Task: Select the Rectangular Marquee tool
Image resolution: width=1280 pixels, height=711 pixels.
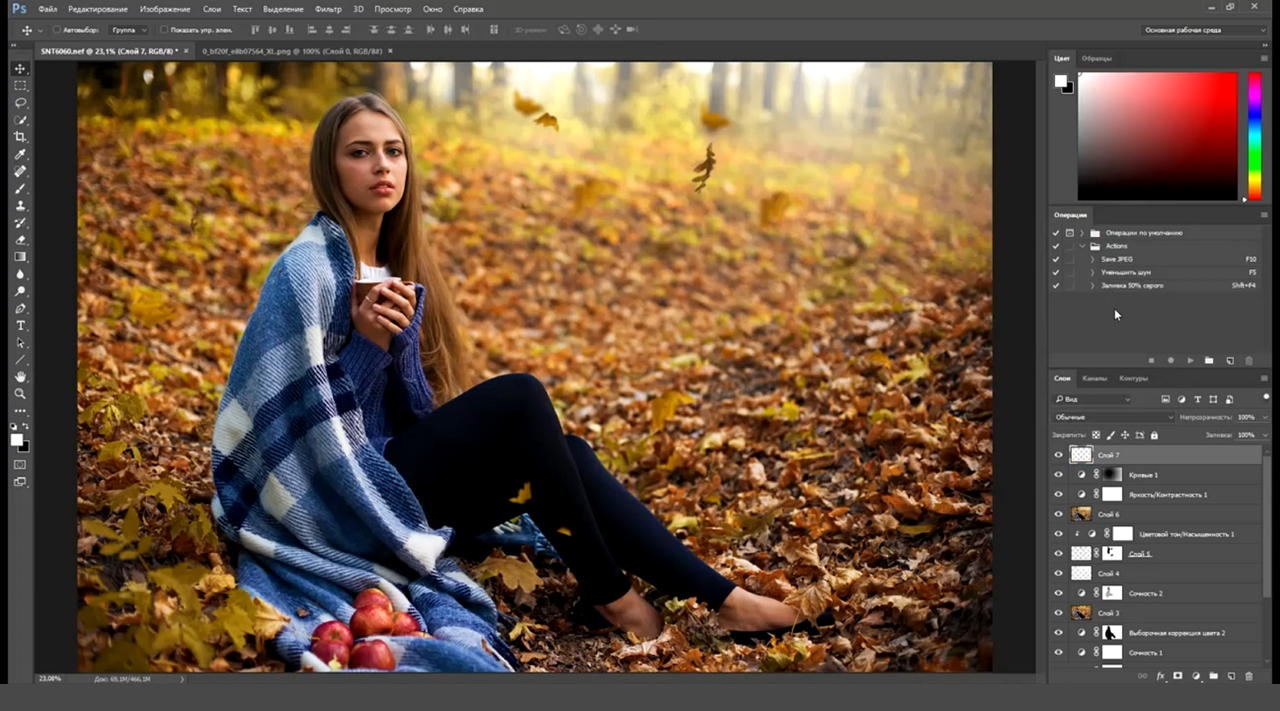Action: (x=20, y=86)
